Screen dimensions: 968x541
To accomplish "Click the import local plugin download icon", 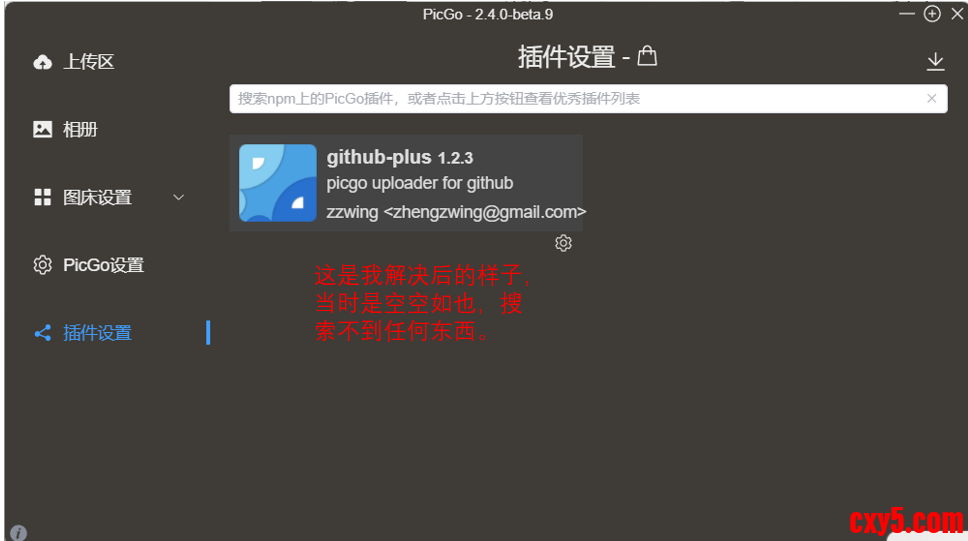I will pos(935,62).
